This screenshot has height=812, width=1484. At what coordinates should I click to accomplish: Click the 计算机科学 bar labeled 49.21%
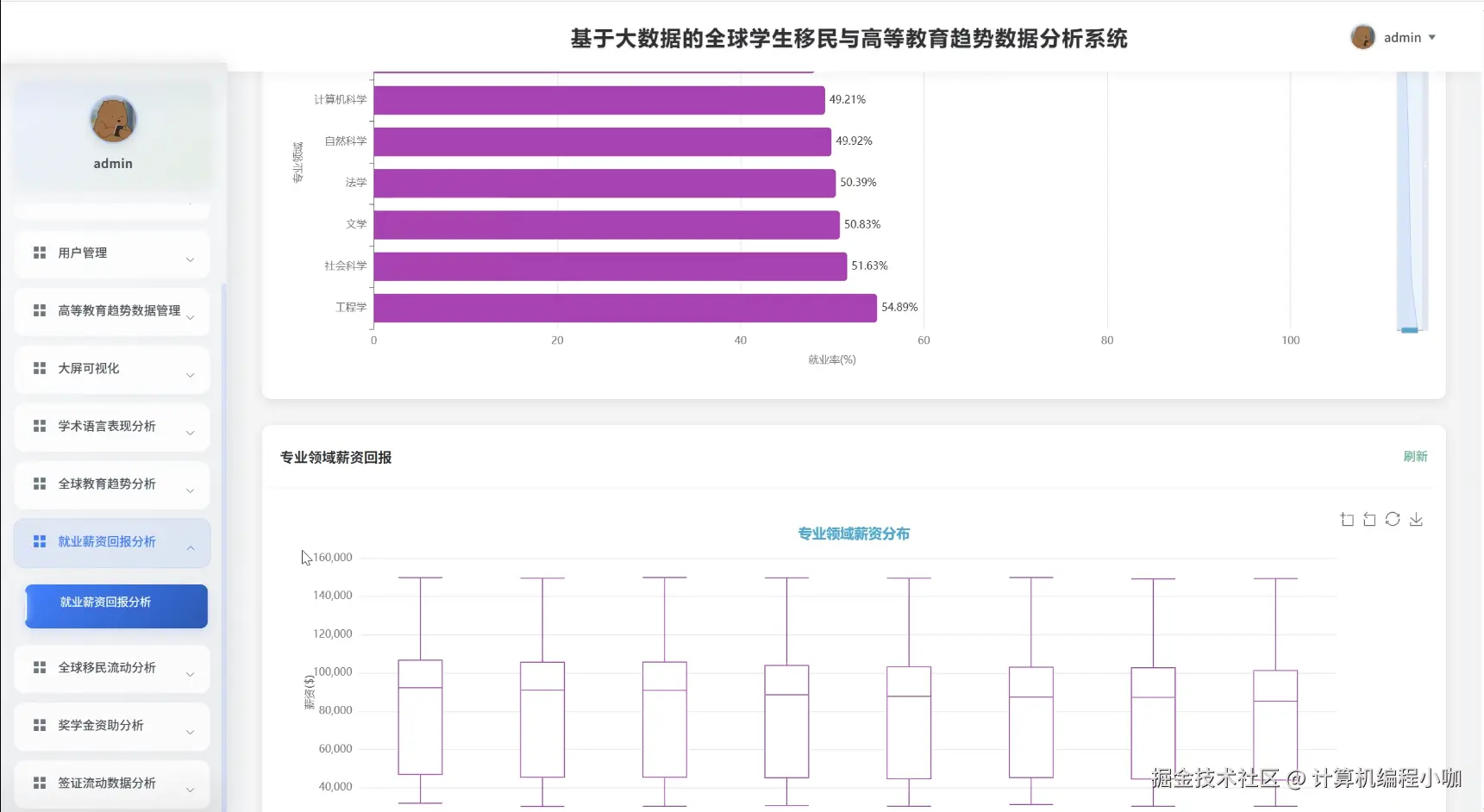pos(599,101)
